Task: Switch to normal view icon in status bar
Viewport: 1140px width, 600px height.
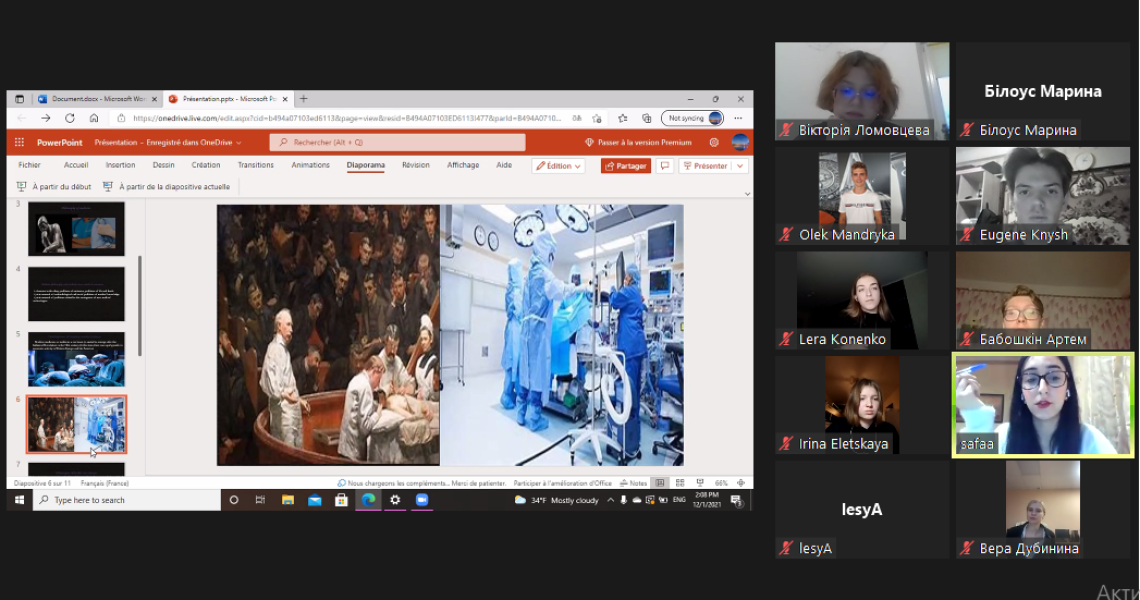Action: pyautogui.click(x=660, y=483)
